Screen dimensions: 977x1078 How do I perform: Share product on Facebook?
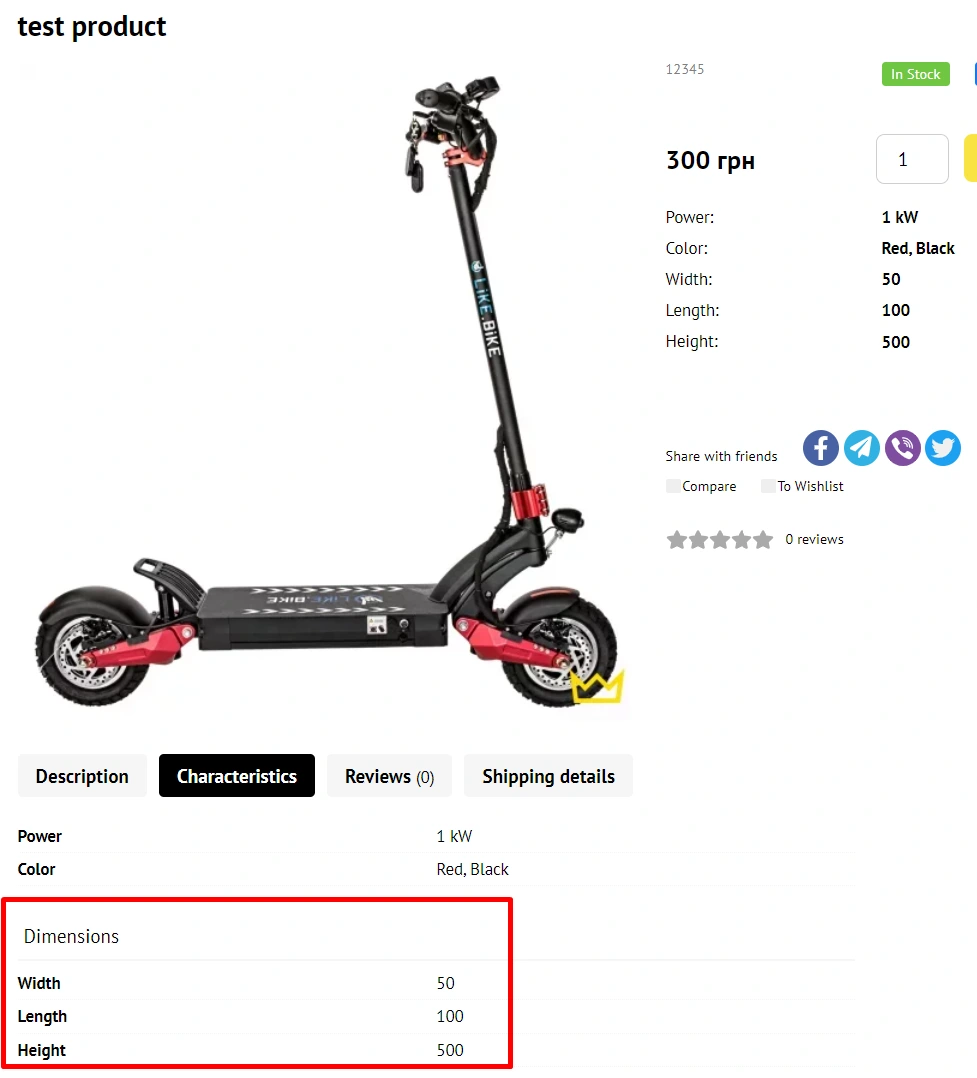click(x=820, y=448)
